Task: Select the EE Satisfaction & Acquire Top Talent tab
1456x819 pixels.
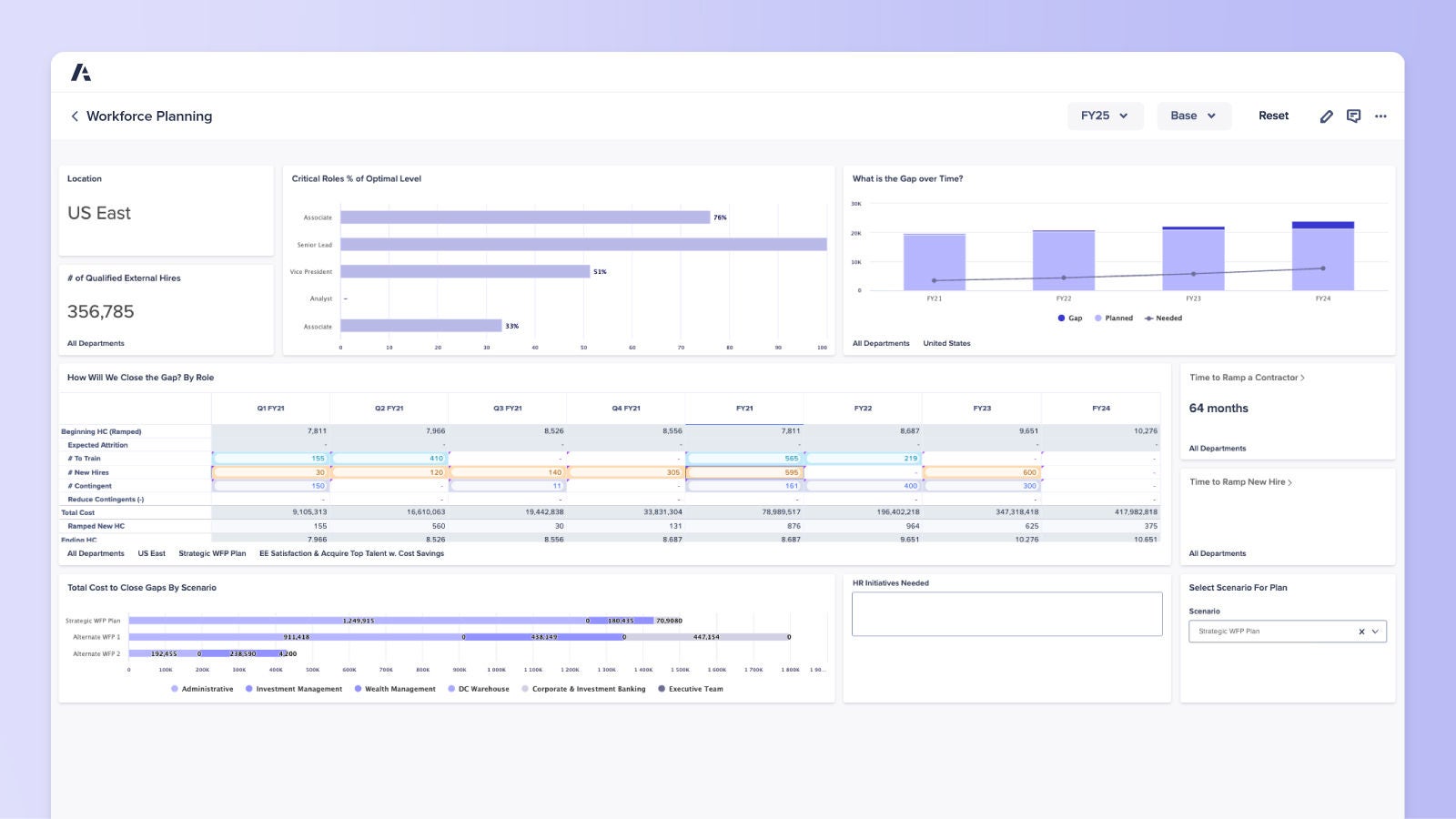Action: click(351, 552)
